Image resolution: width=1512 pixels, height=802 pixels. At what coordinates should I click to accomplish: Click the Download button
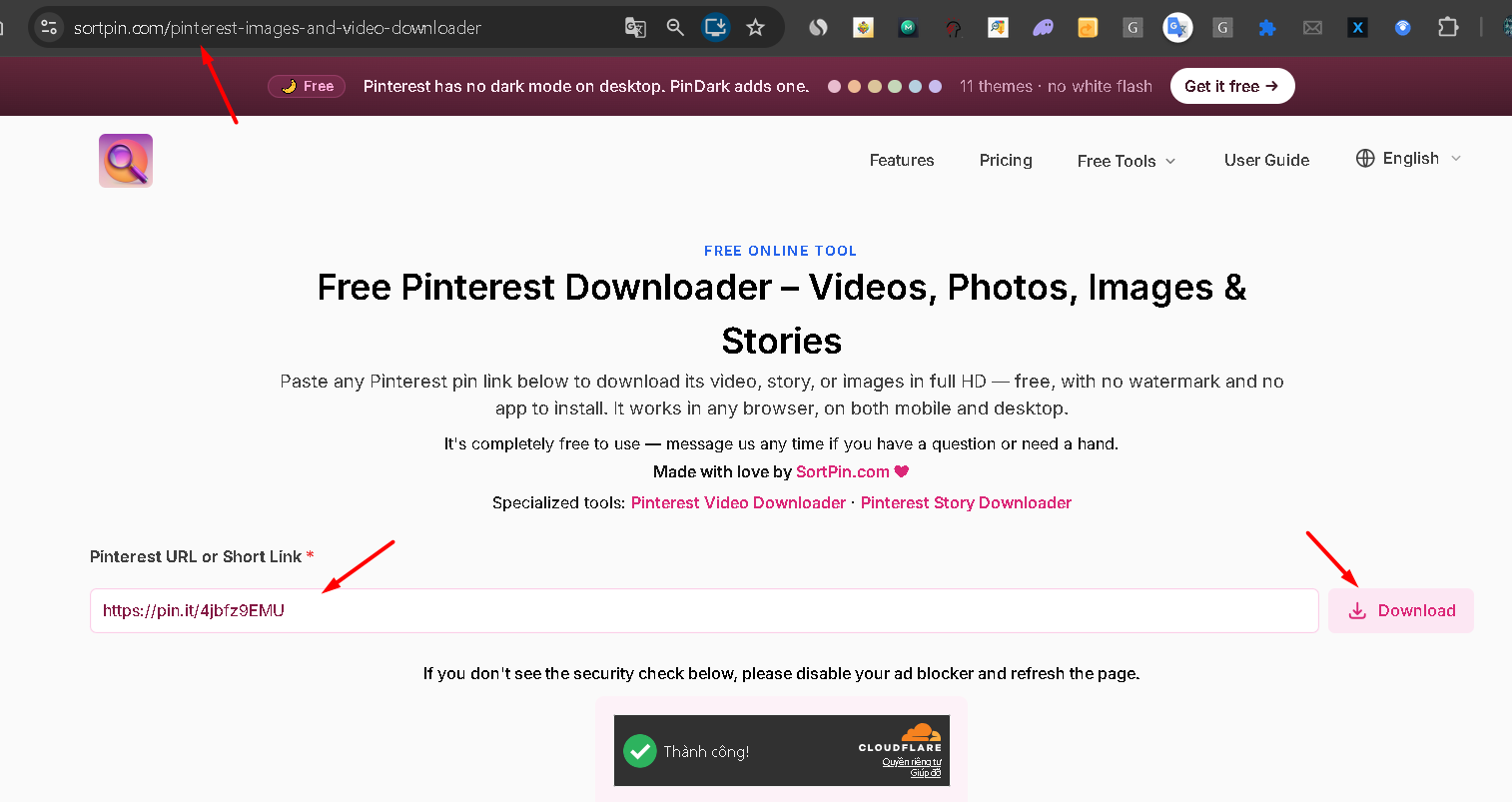click(x=1401, y=610)
